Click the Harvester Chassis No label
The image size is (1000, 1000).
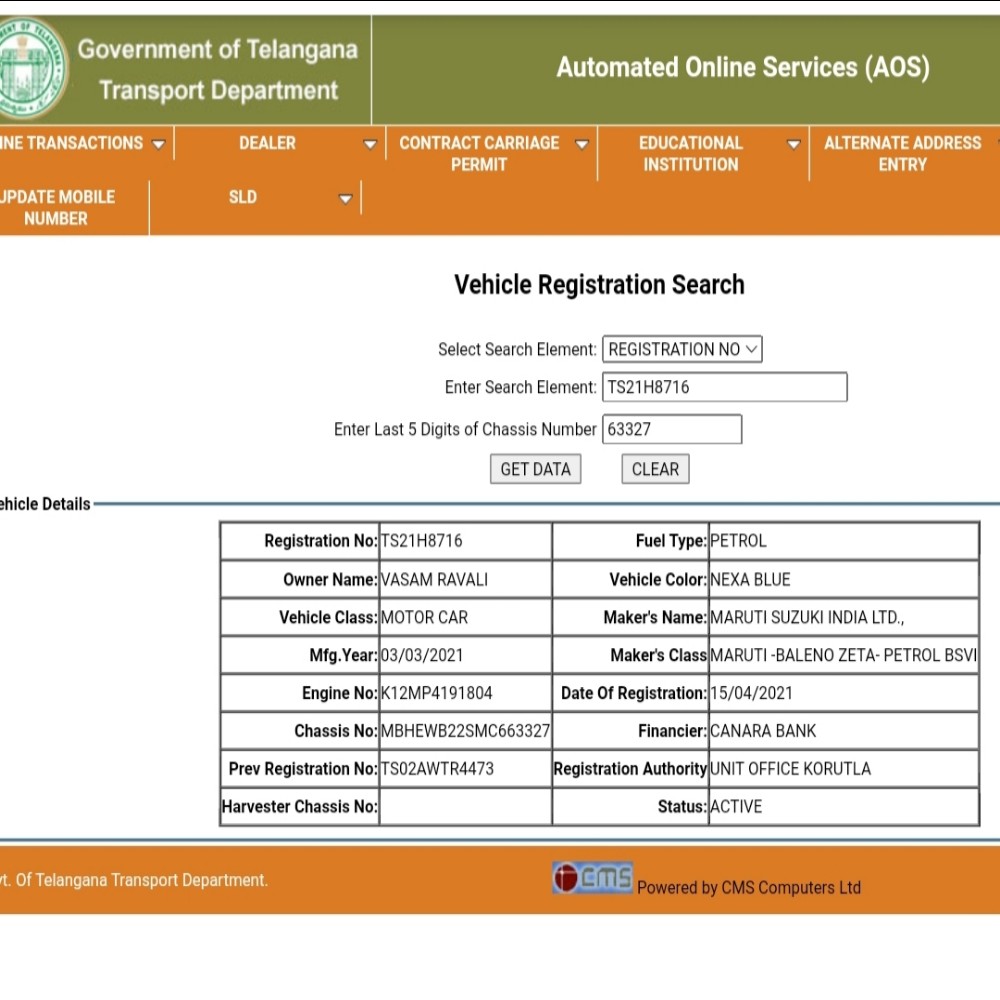coord(300,807)
